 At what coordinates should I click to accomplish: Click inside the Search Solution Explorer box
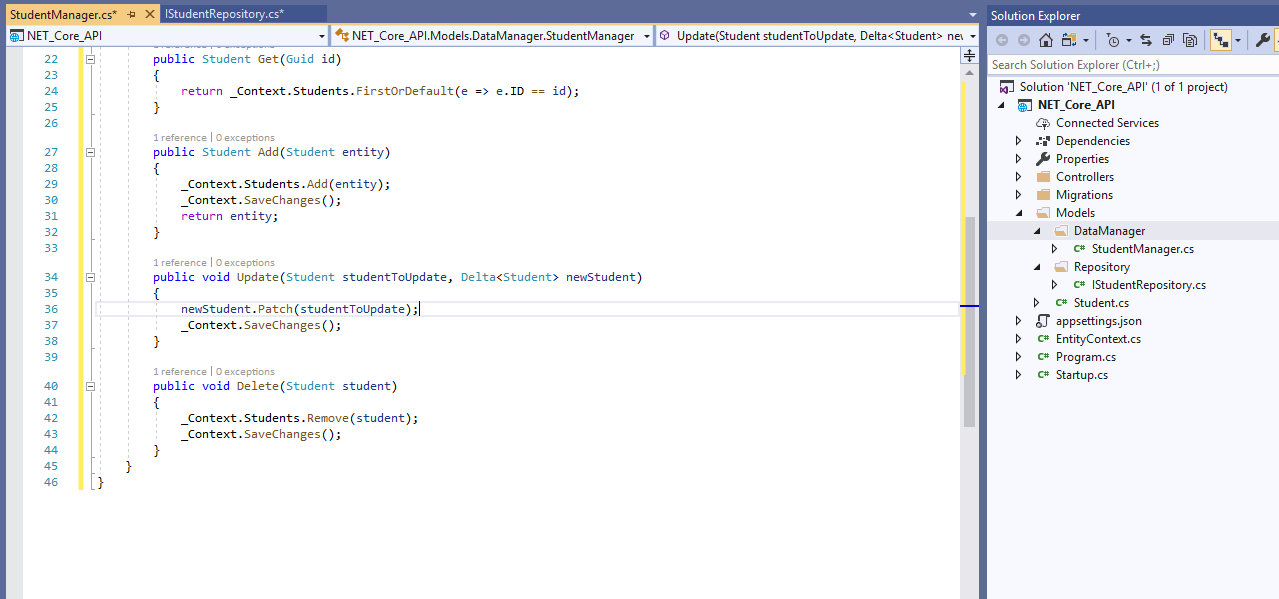[x=1100, y=64]
